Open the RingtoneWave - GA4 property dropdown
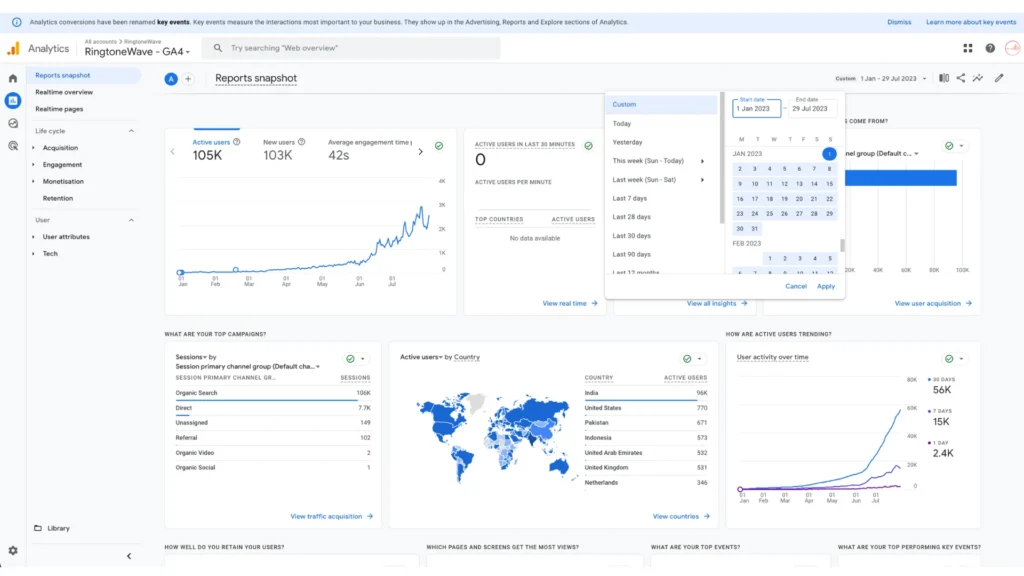 (137, 52)
